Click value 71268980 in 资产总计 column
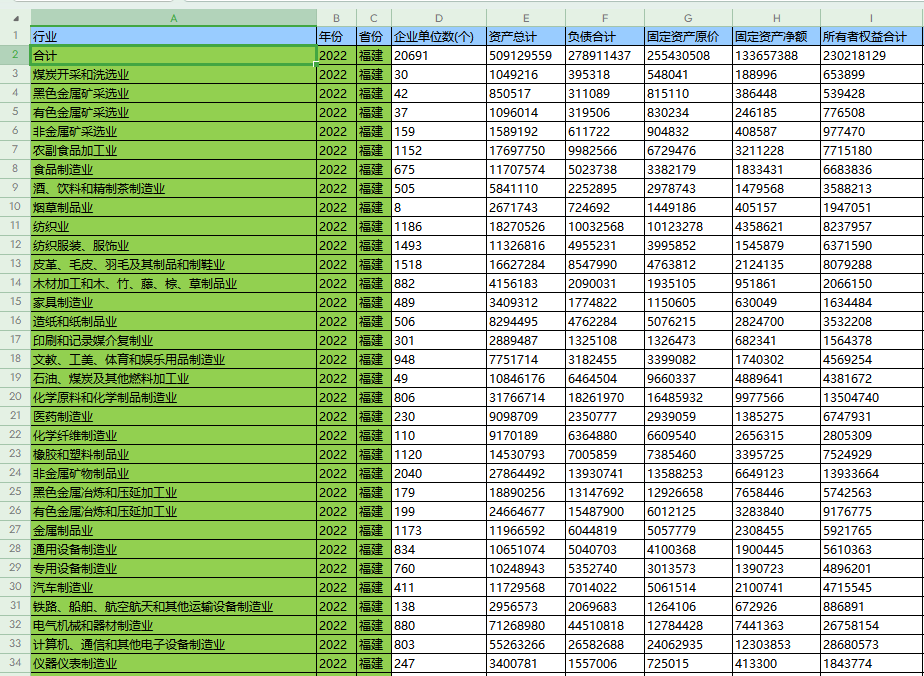 click(x=526, y=625)
